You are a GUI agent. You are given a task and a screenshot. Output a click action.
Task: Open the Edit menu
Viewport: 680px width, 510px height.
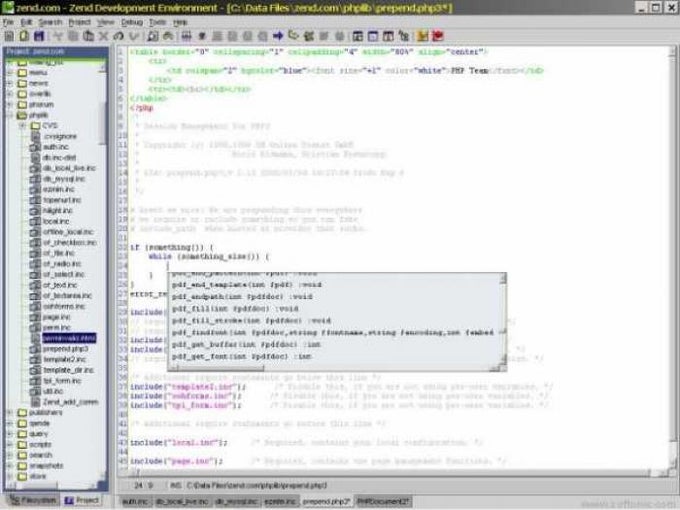coord(26,22)
